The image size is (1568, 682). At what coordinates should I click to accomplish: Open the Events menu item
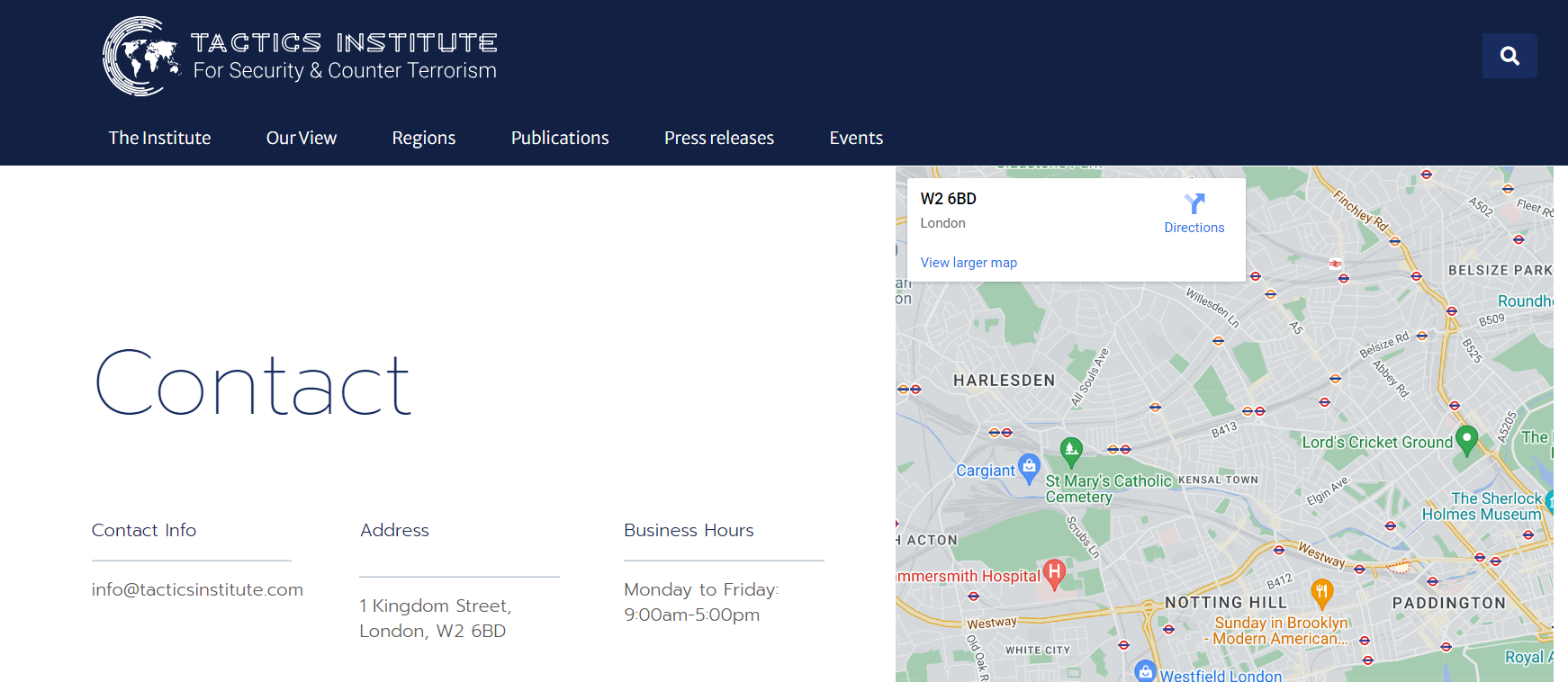(855, 138)
